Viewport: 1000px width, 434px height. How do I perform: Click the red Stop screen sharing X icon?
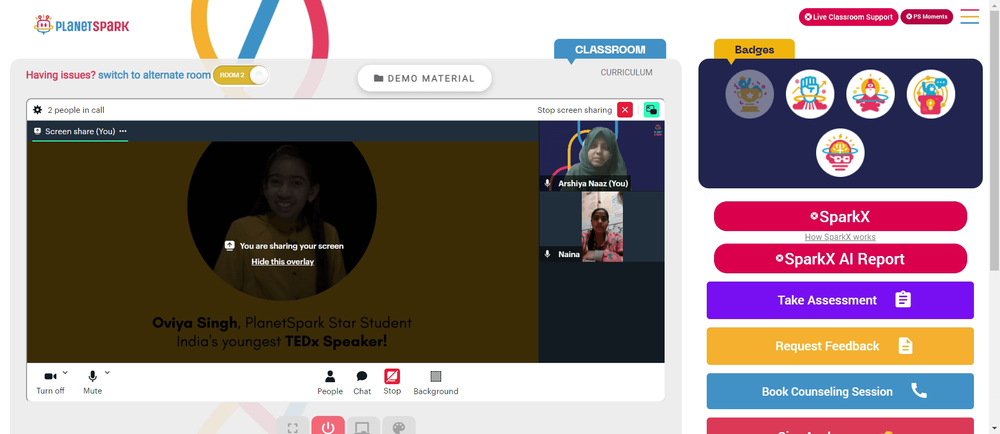[x=625, y=110]
